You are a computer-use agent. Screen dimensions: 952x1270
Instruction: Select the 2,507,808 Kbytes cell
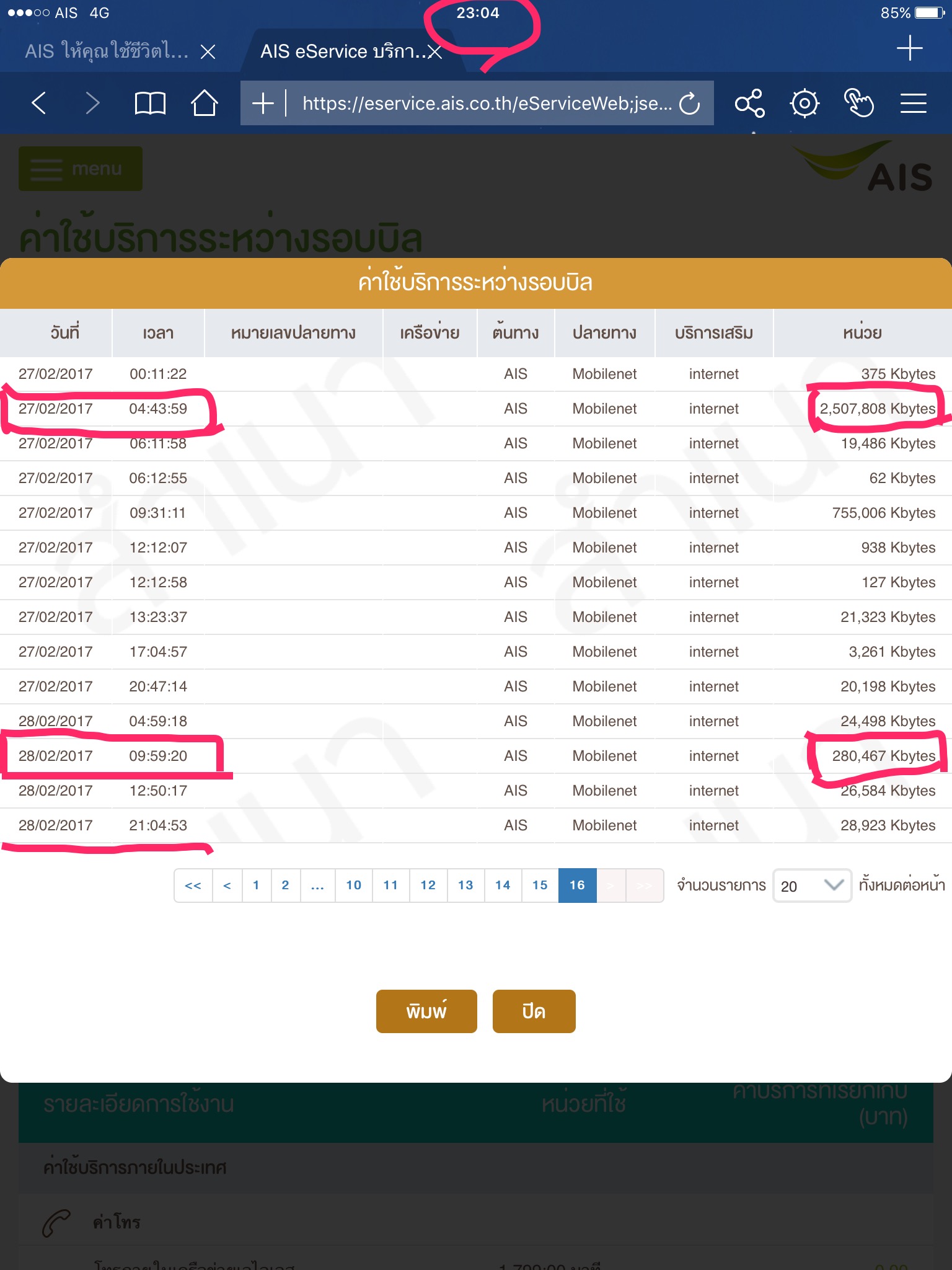(x=878, y=409)
